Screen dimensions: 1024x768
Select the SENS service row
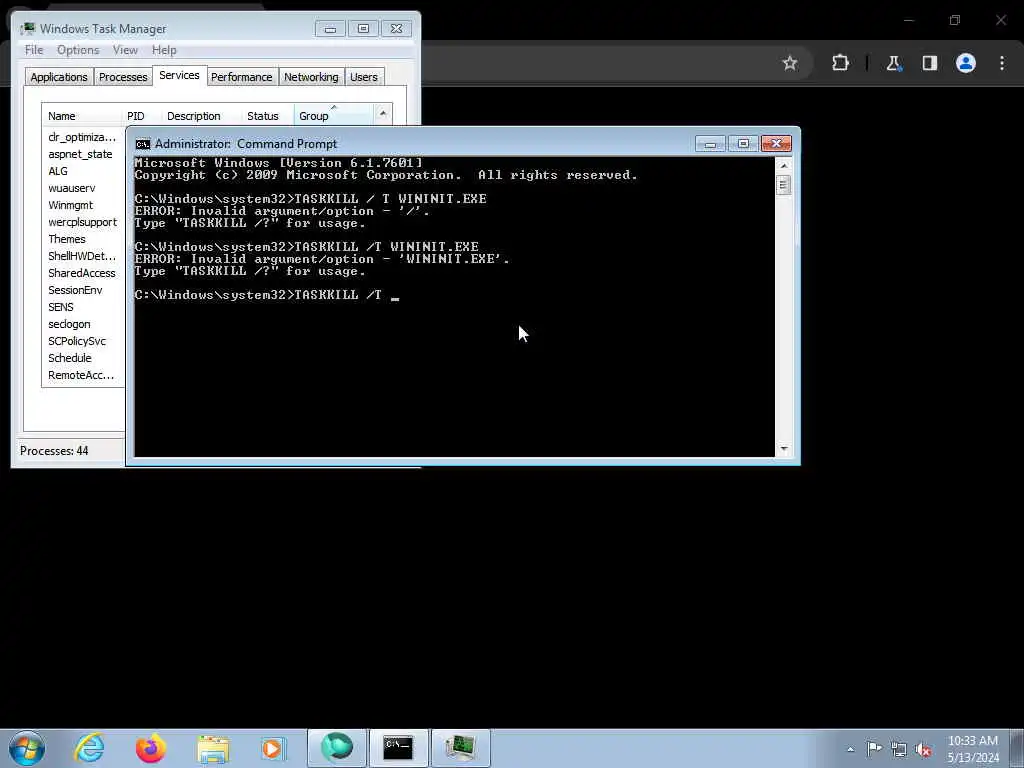coord(82,307)
